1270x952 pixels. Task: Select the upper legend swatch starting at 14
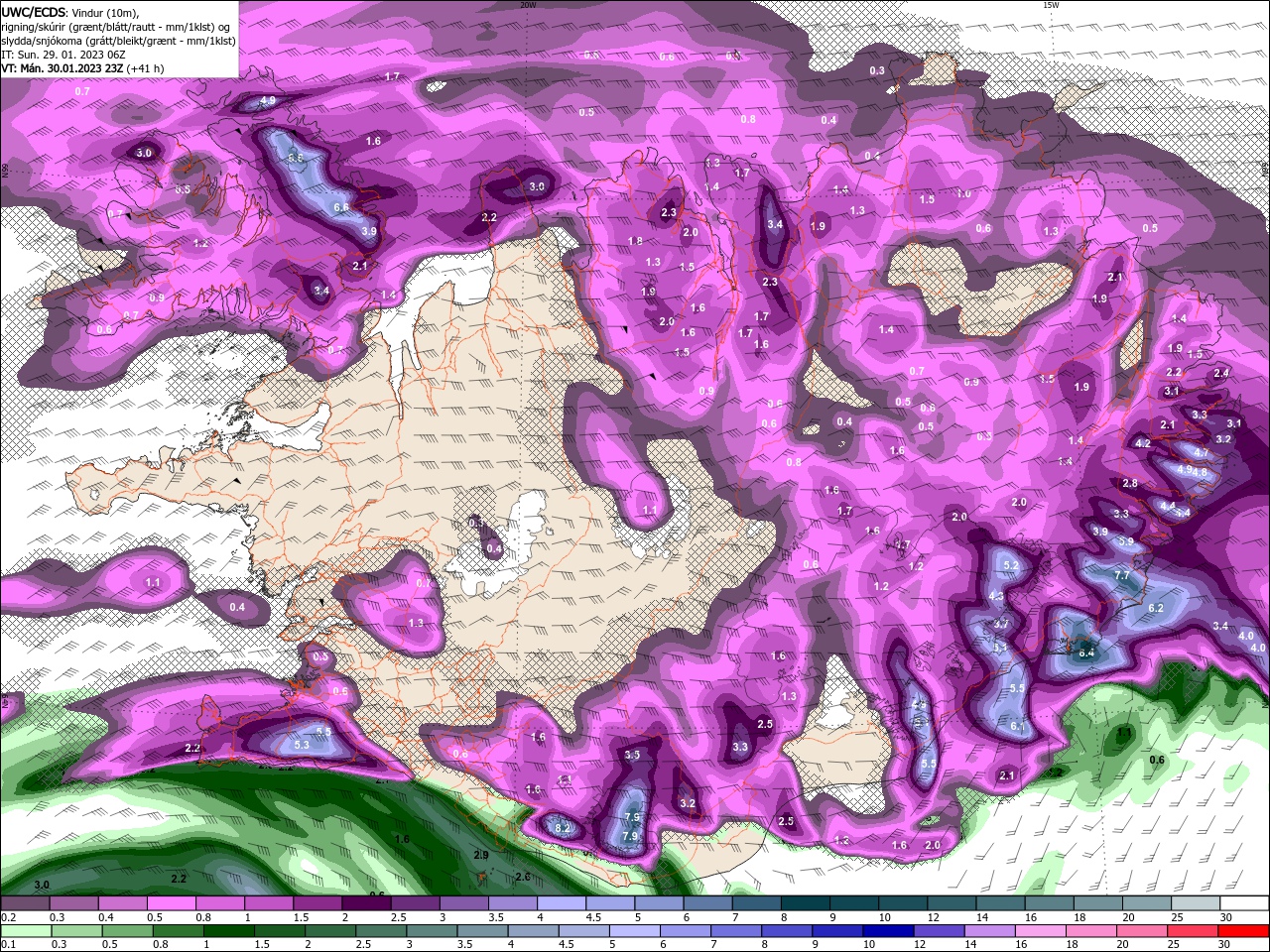point(1001,903)
